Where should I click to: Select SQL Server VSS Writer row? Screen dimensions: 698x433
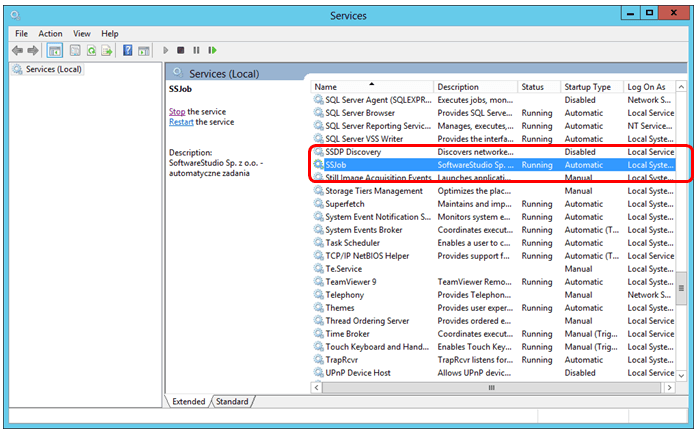[493, 139]
